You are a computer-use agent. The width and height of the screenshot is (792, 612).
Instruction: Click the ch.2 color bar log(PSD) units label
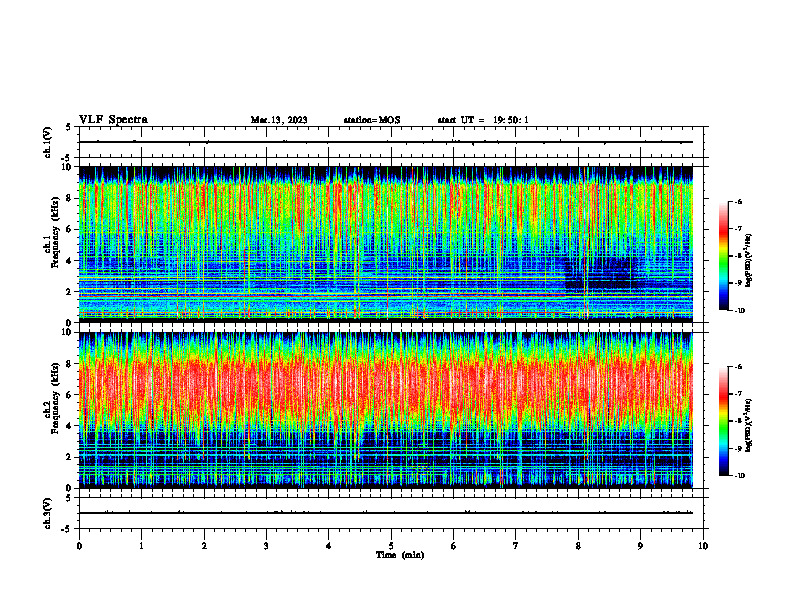point(749,425)
